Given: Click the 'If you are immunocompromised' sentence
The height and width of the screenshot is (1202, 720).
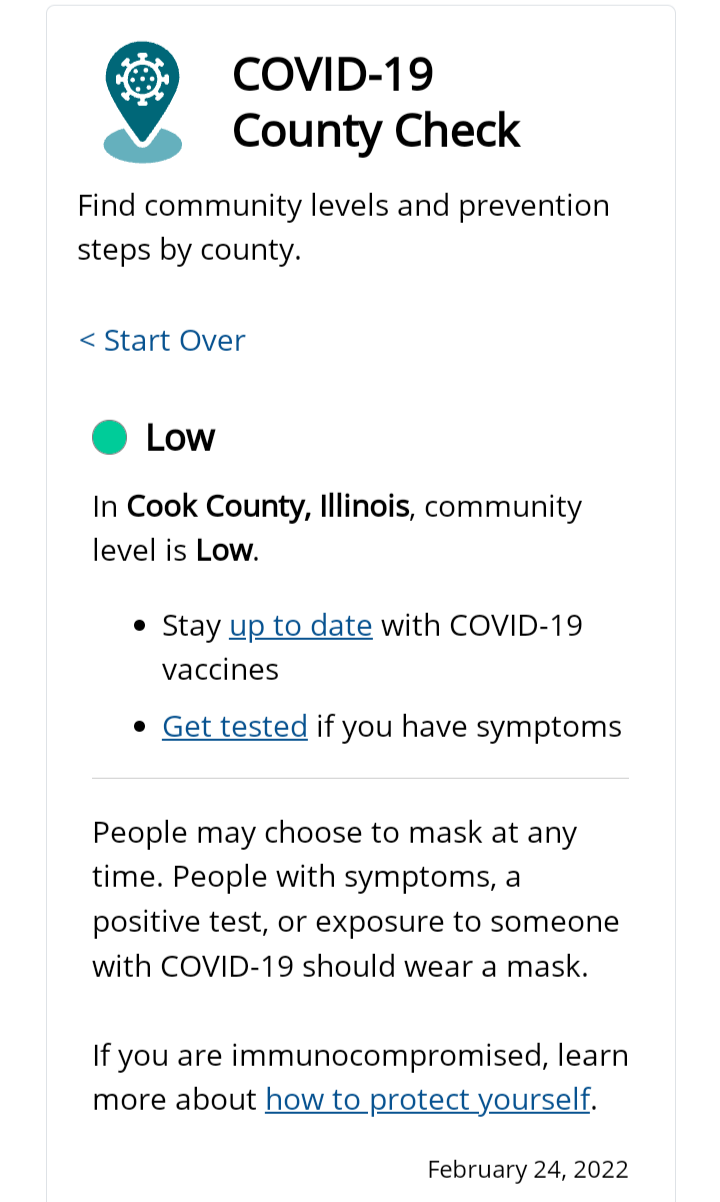Looking at the screenshot, I should coord(361,1077).
